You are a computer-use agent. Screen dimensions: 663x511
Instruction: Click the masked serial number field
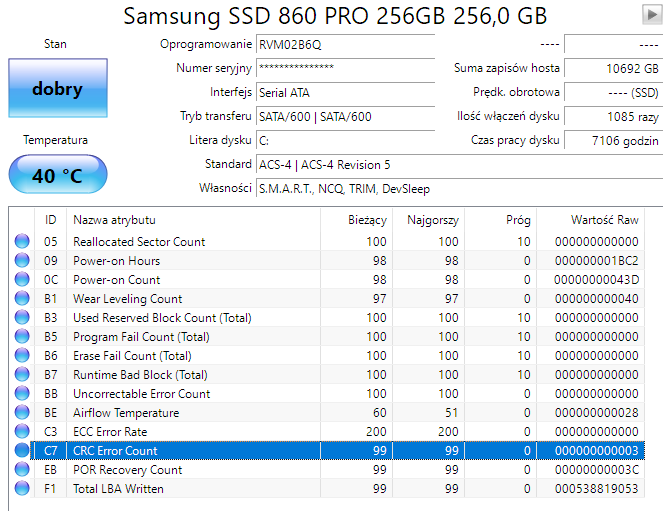(345, 68)
